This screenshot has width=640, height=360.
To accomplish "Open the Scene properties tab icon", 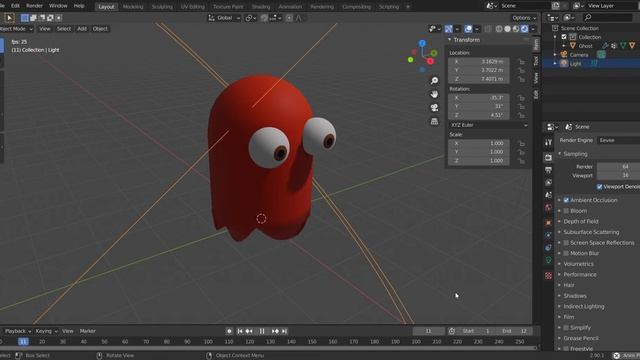I will click(x=548, y=195).
